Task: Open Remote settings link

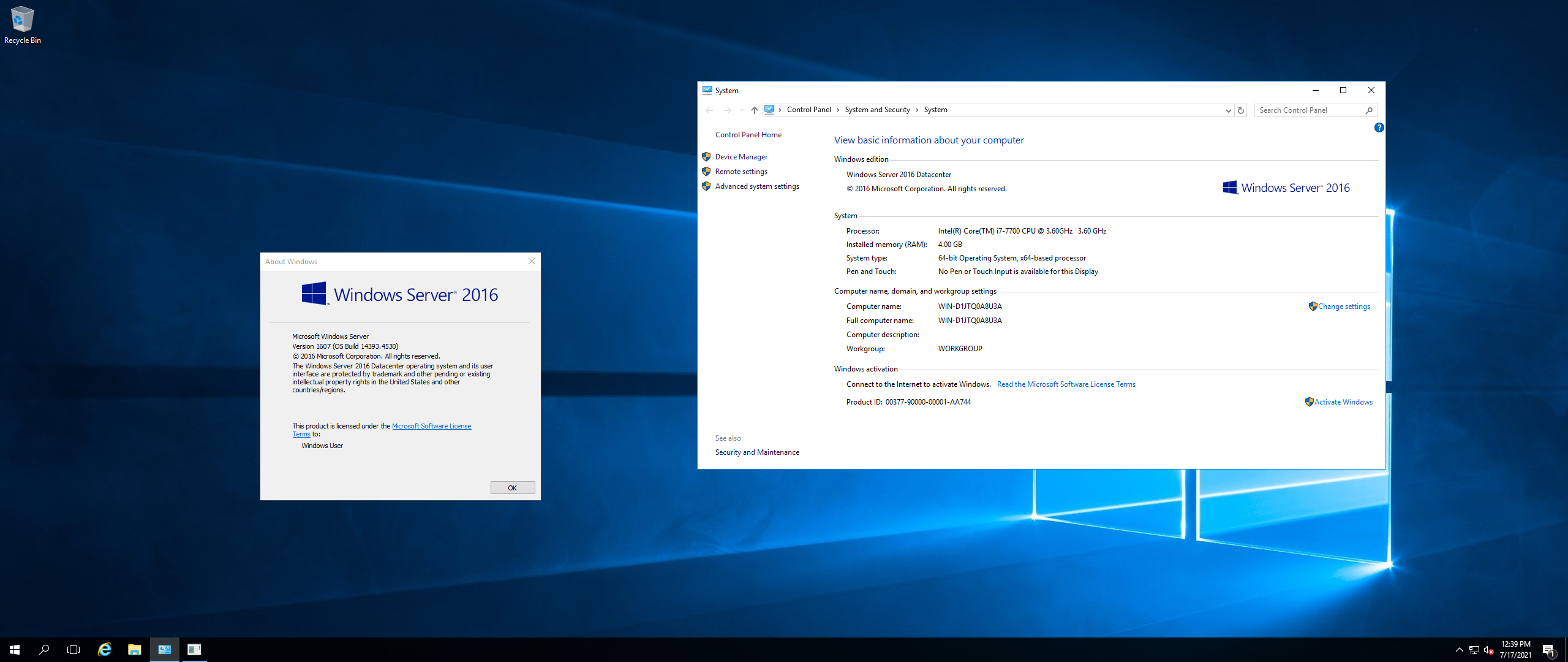Action: tap(741, 172)
